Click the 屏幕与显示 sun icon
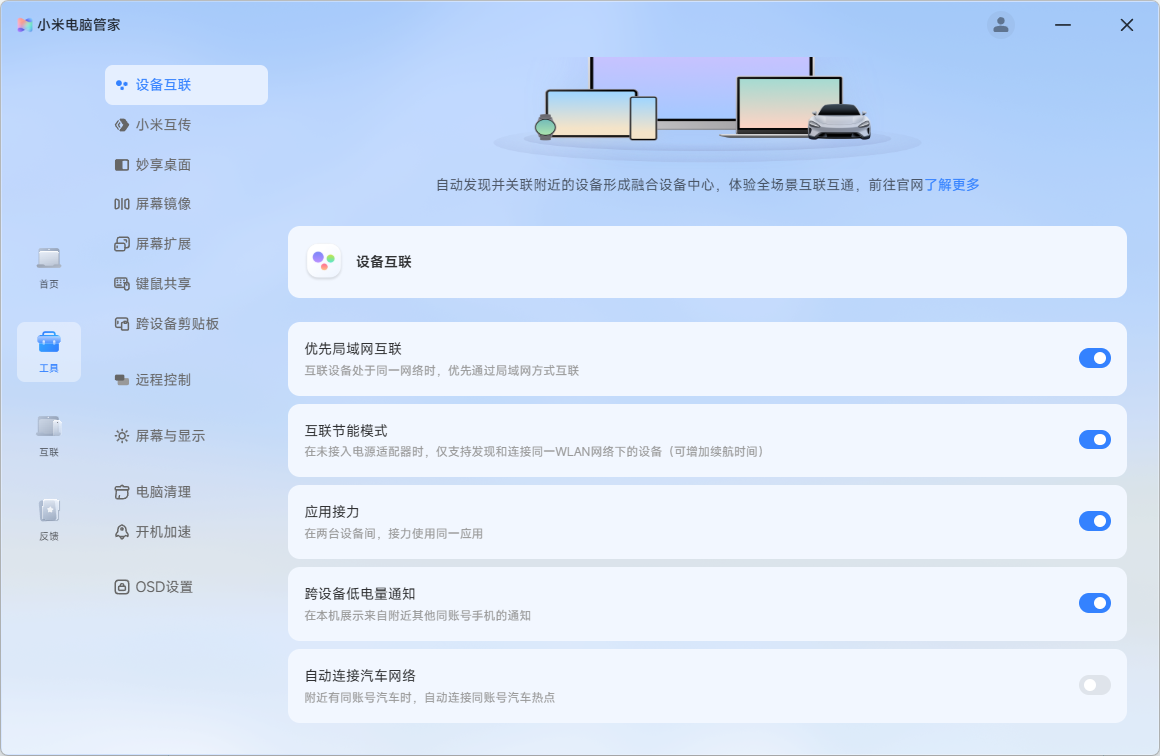1160x756 pixels. coord(122,436)
